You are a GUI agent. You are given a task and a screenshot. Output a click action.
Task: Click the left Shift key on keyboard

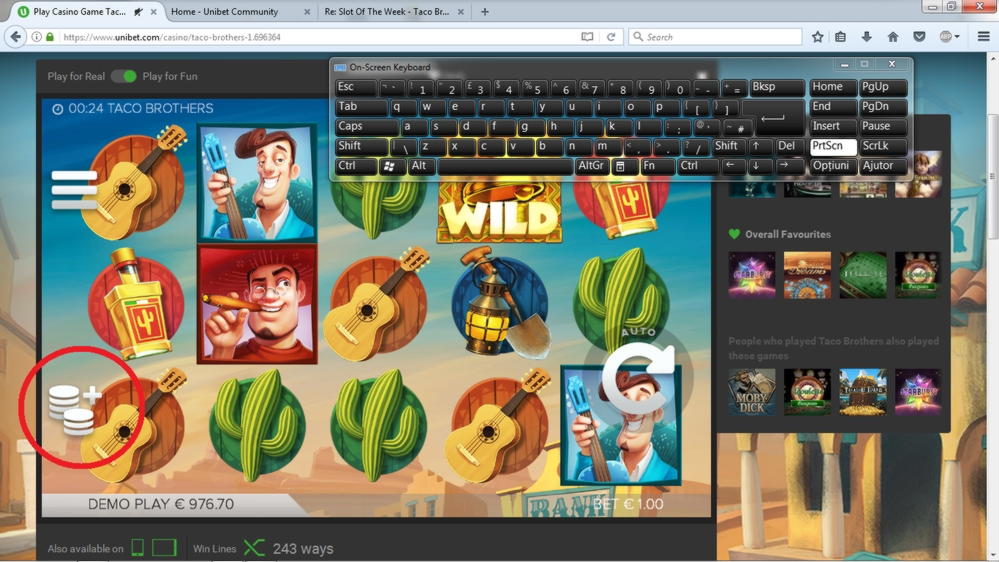click(x=361, y=147)
